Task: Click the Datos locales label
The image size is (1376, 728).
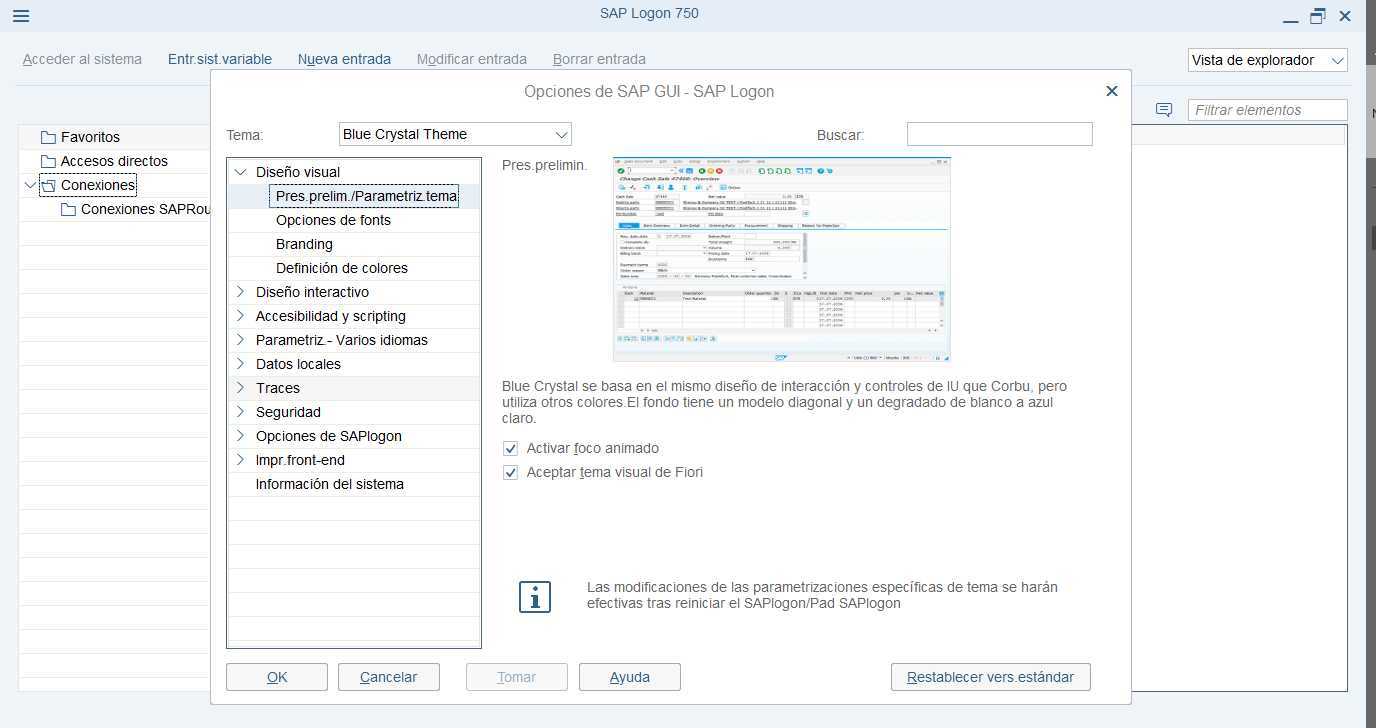Action: coord(298,364)
